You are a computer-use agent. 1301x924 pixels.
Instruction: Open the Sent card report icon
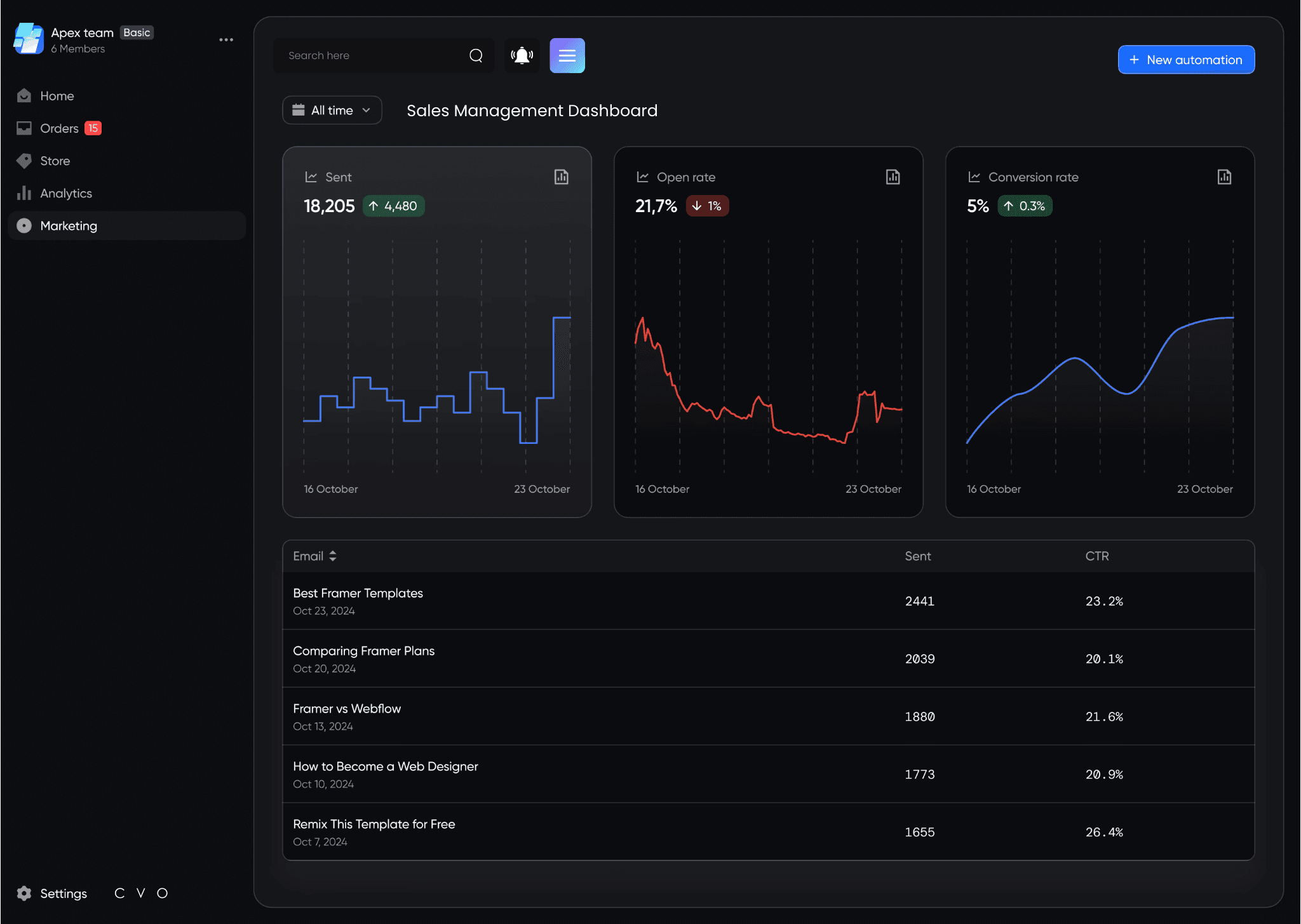(x=561, y=177)
